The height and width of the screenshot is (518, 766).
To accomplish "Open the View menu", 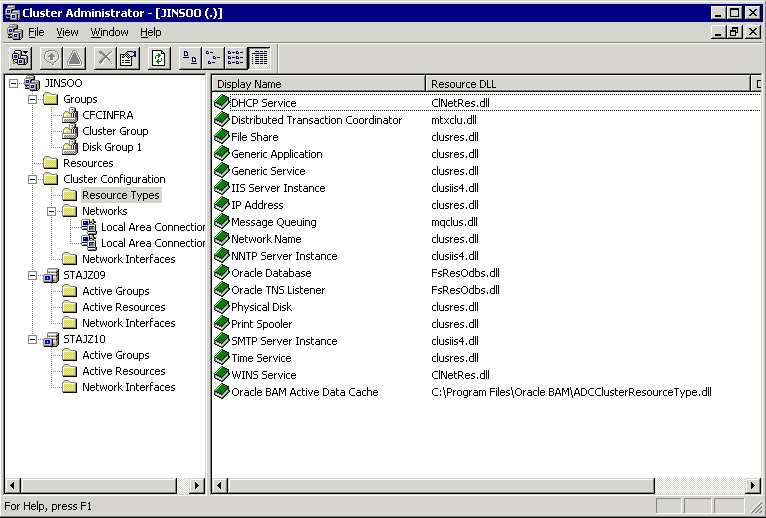I will [67, 32].
